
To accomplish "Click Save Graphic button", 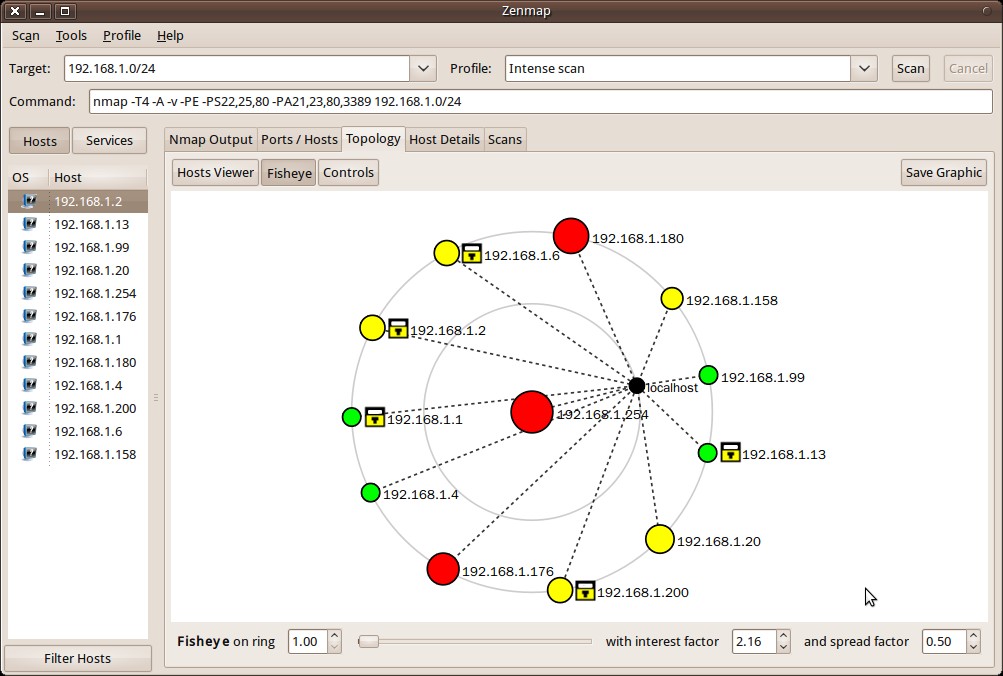I will point(944,173).
